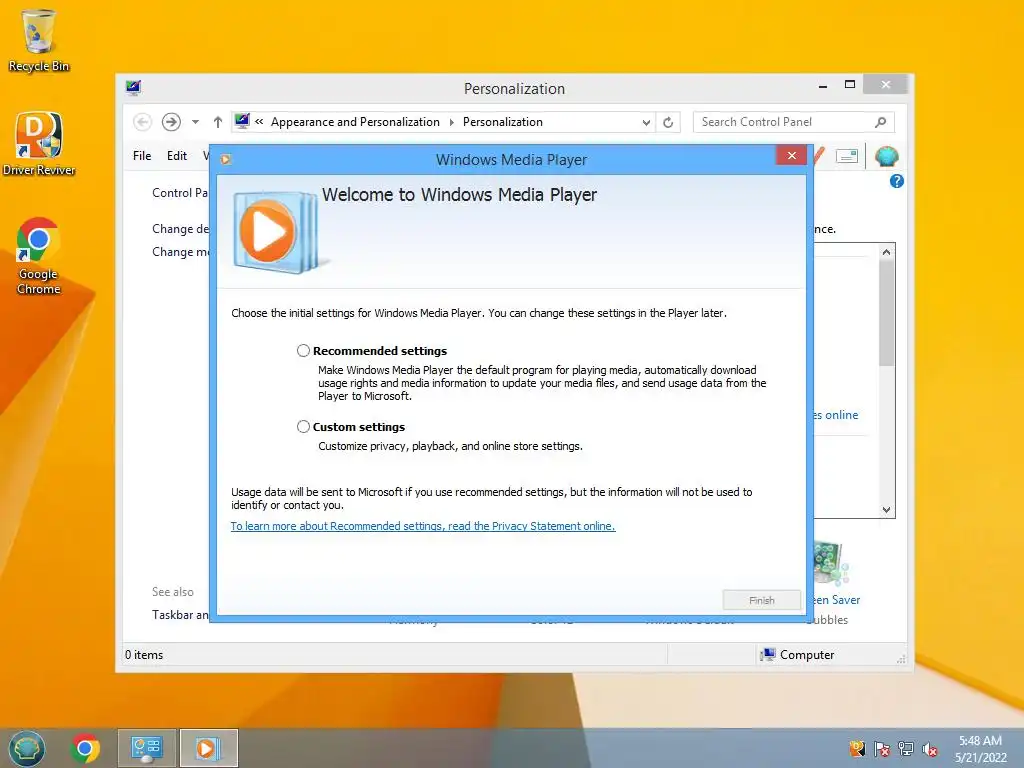Open the Driver Reviver desktop shortcut
1024x768 pixels.
[39, 144]
